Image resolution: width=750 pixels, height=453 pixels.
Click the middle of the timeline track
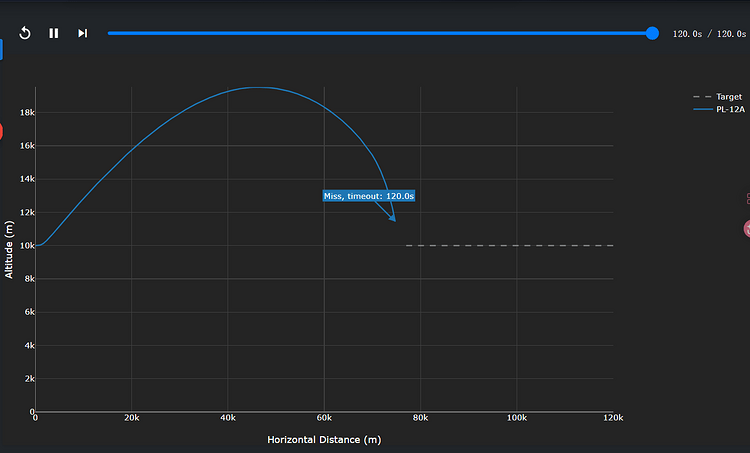point(380,33)
